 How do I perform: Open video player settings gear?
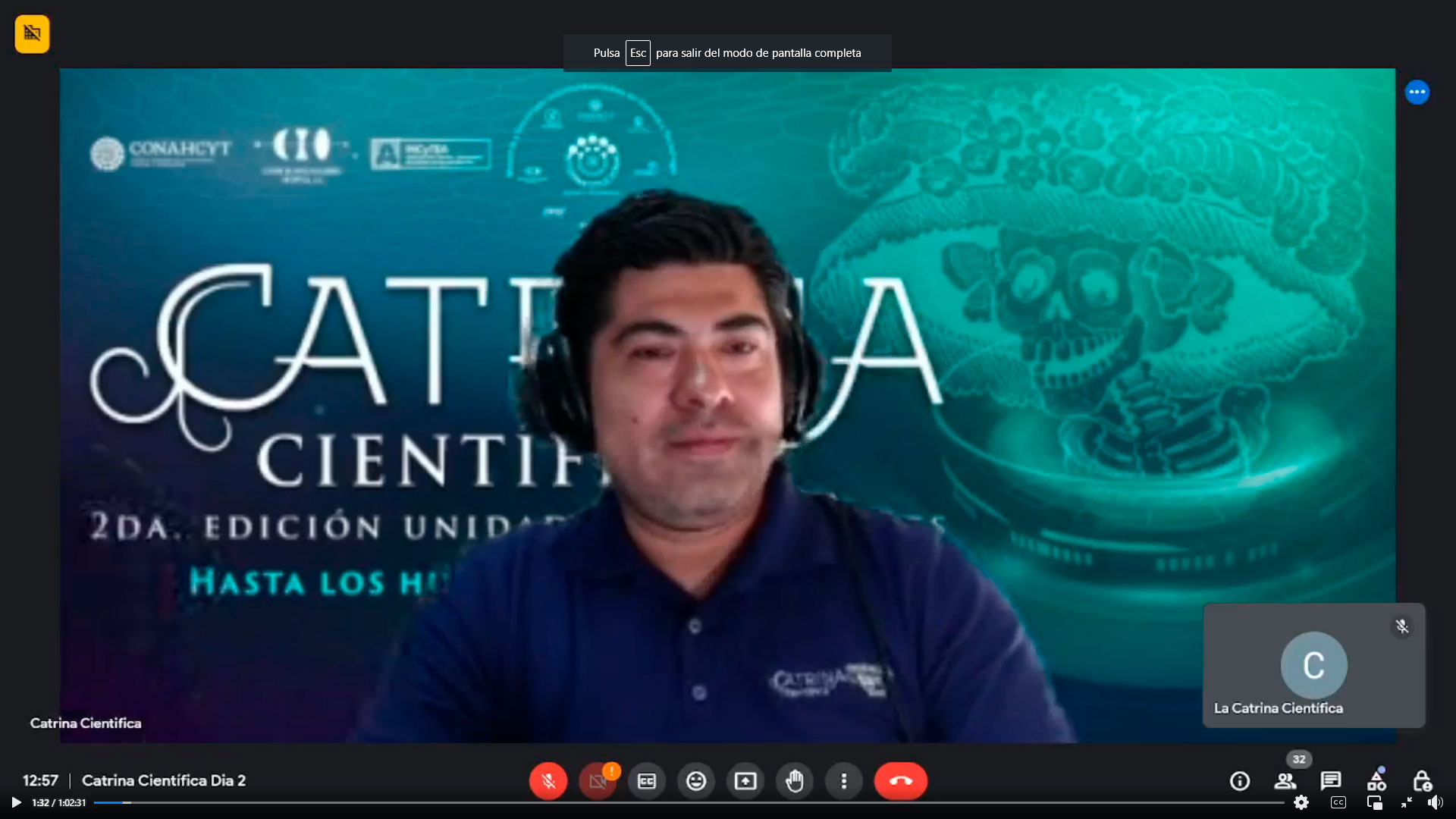pyautogui.click(x=1301, y=802)
